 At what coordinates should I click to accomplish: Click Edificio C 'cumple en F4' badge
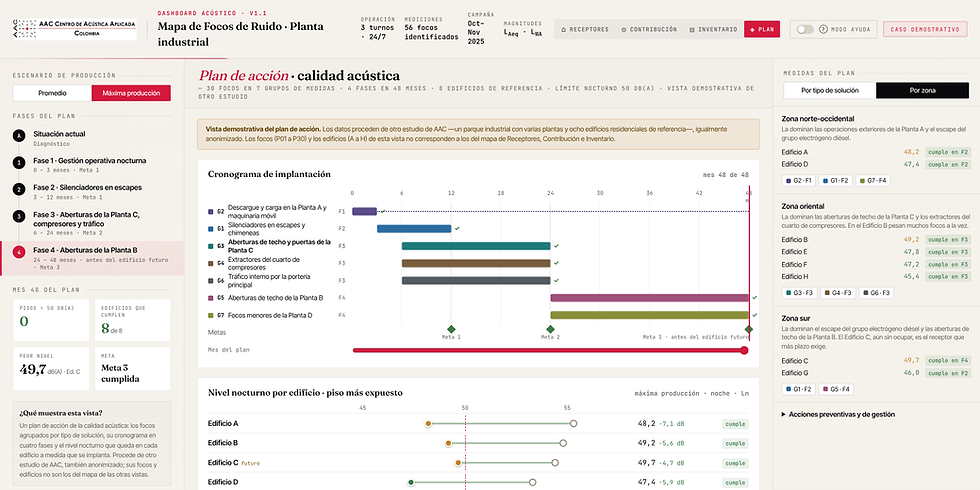pyautogui.click(x=948, y=361)
